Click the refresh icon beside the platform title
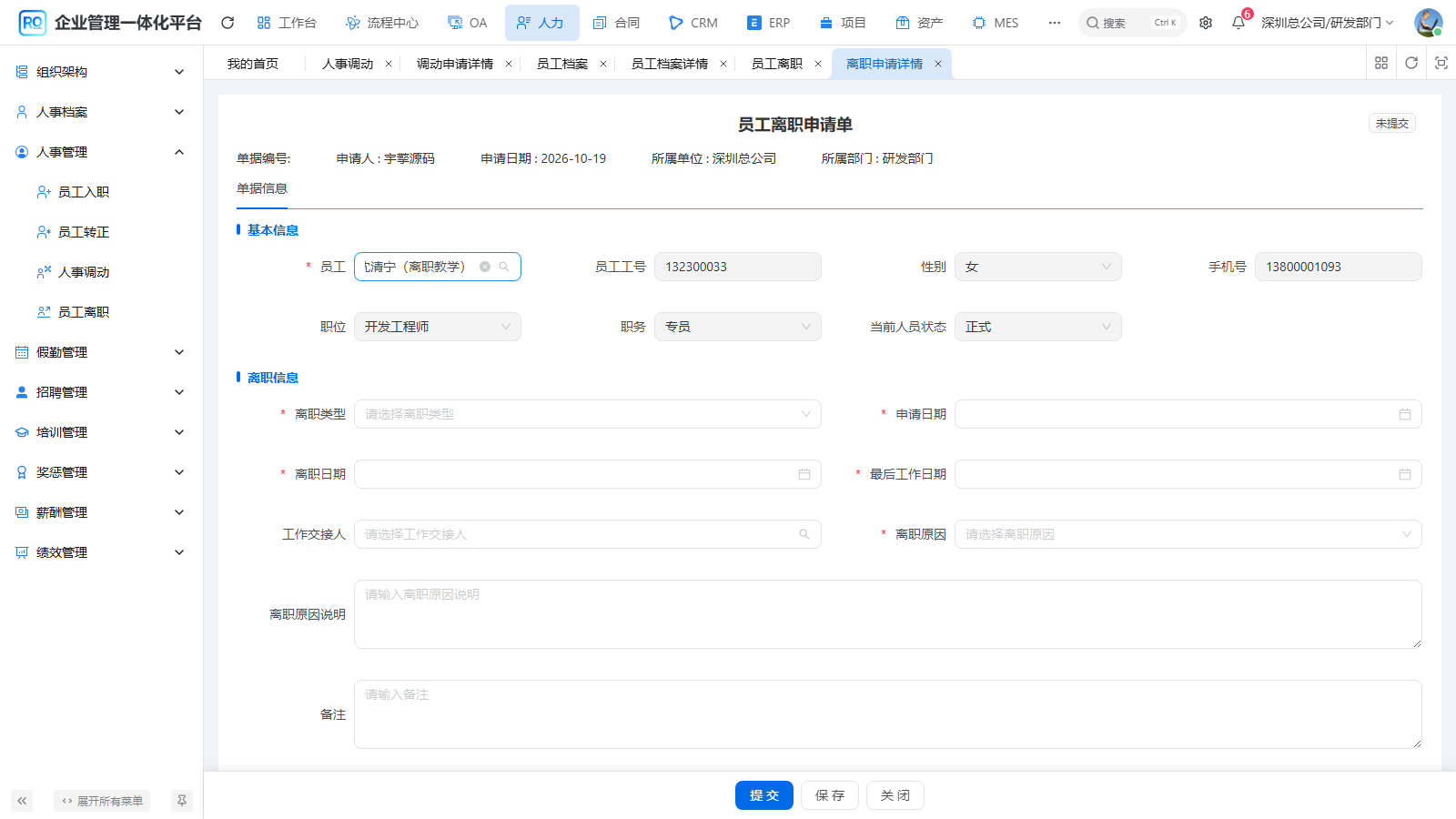Viewport: 1456px width, 819px height. click(227, 23)
